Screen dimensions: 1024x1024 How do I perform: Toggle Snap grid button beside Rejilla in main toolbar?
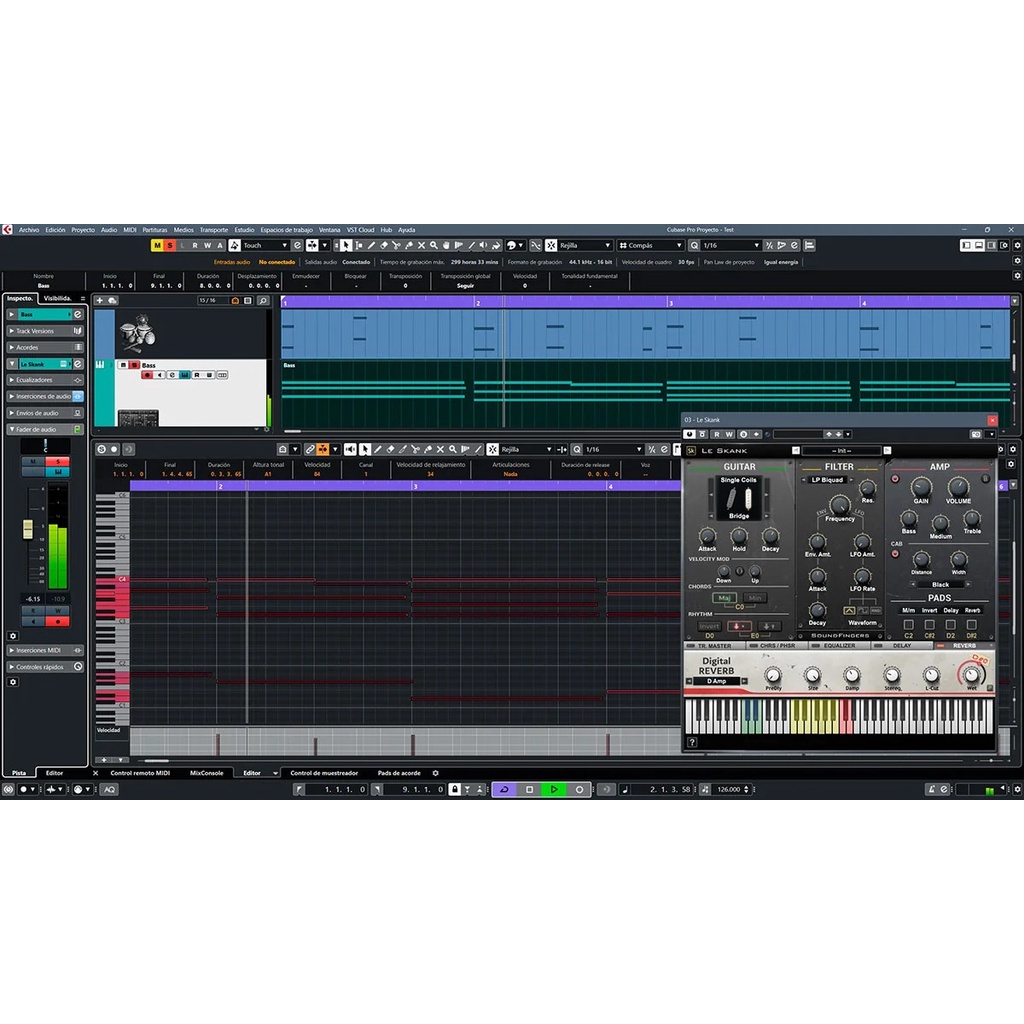[551, 246]
